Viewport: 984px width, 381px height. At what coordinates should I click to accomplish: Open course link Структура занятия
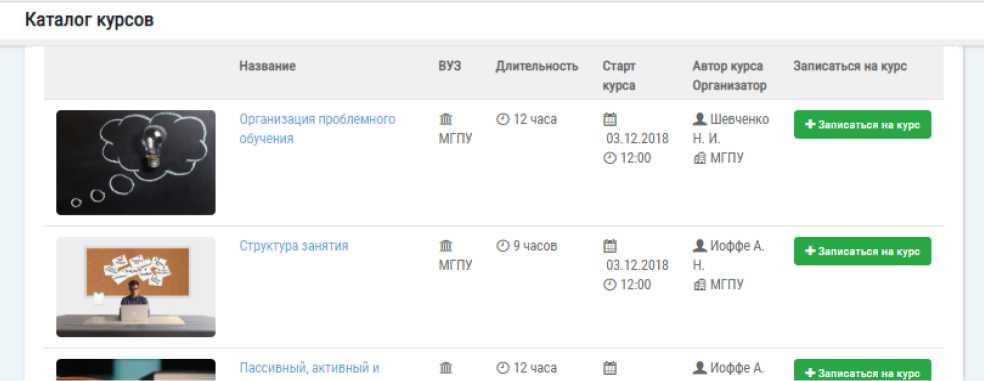(x=294, y=245)
